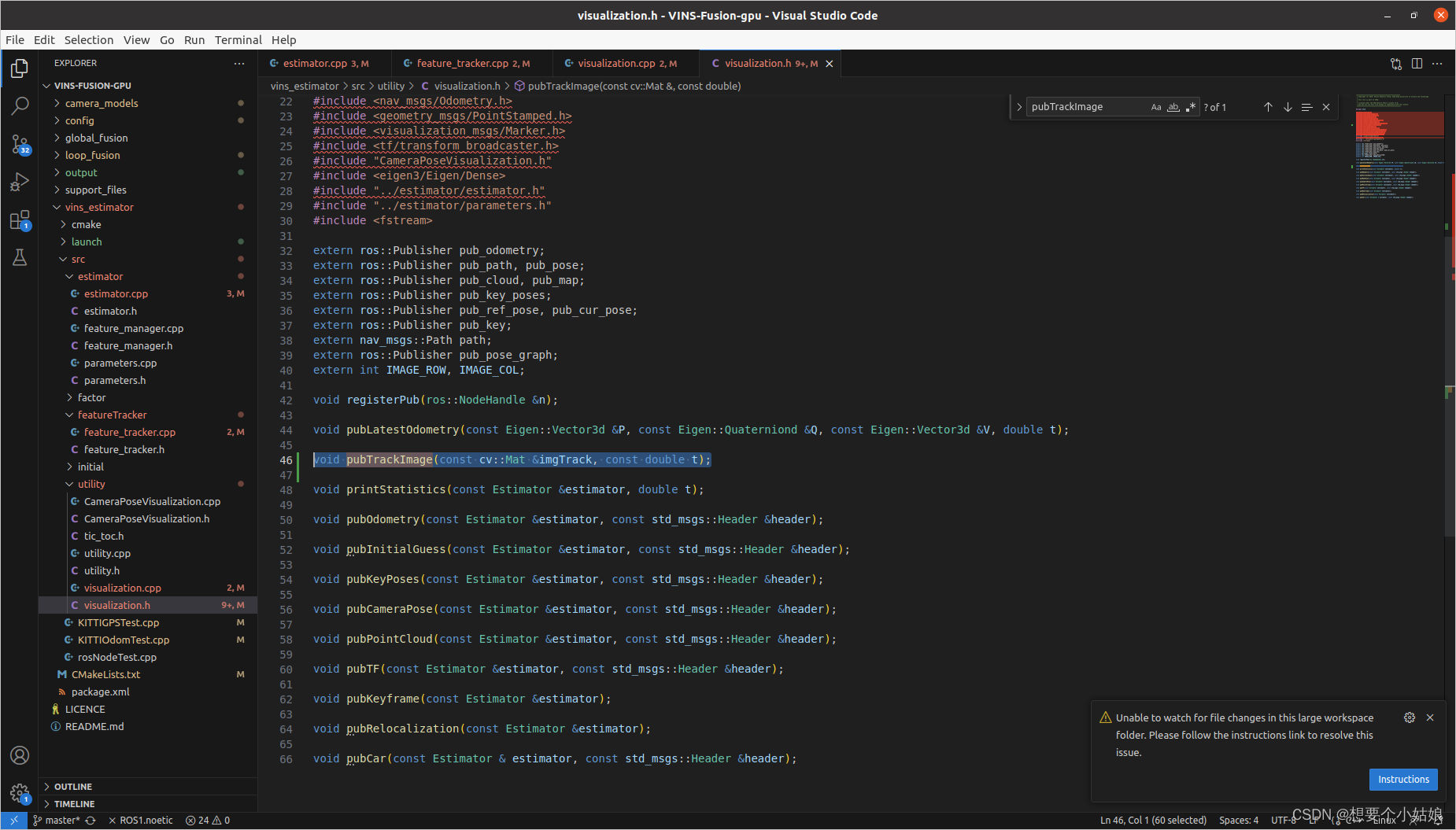Toggle Match Case in the find widget
Viewport: 1456px width, 830px height.
[1156, 106]
